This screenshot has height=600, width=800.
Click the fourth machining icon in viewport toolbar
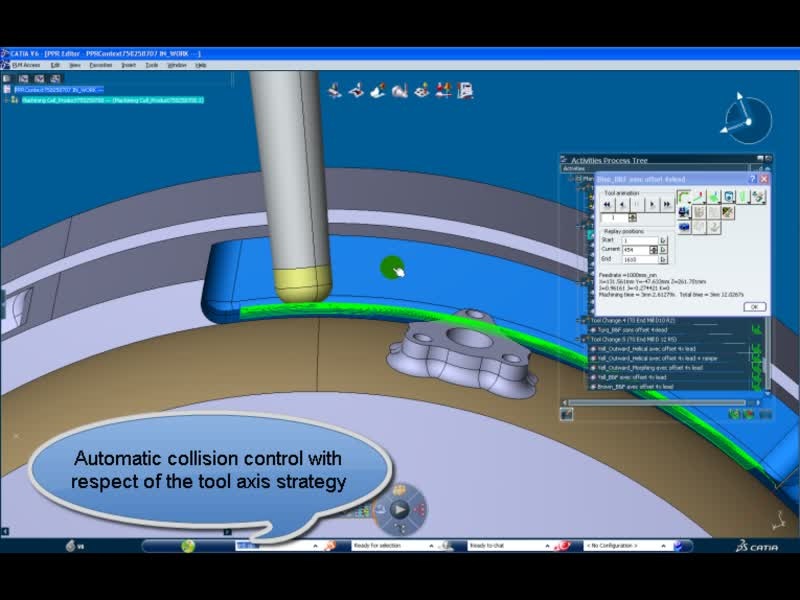(399, 91)
